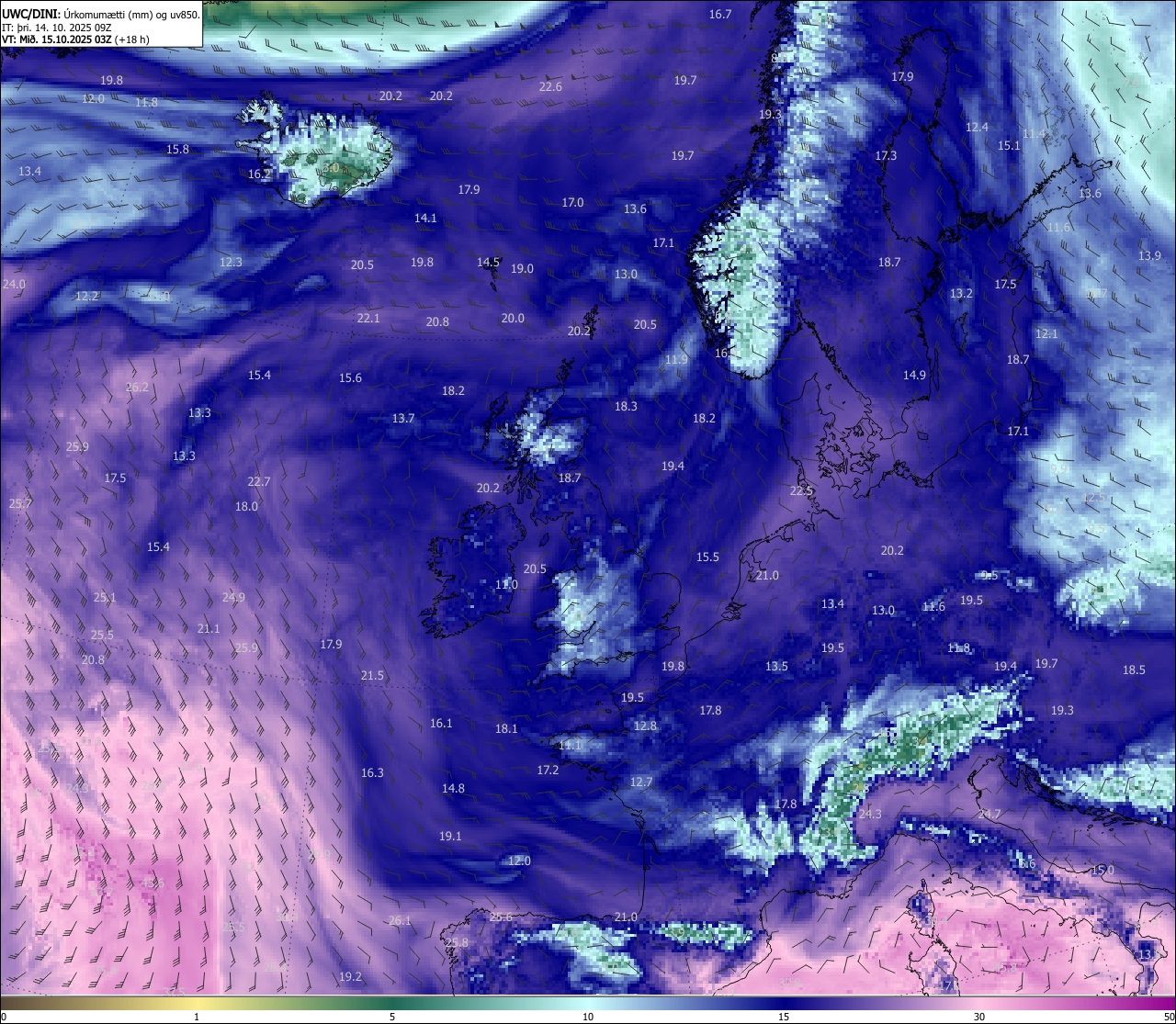Click the legend tick label 10
The image size is (1176, 1024).
[x=588, y=1017]
